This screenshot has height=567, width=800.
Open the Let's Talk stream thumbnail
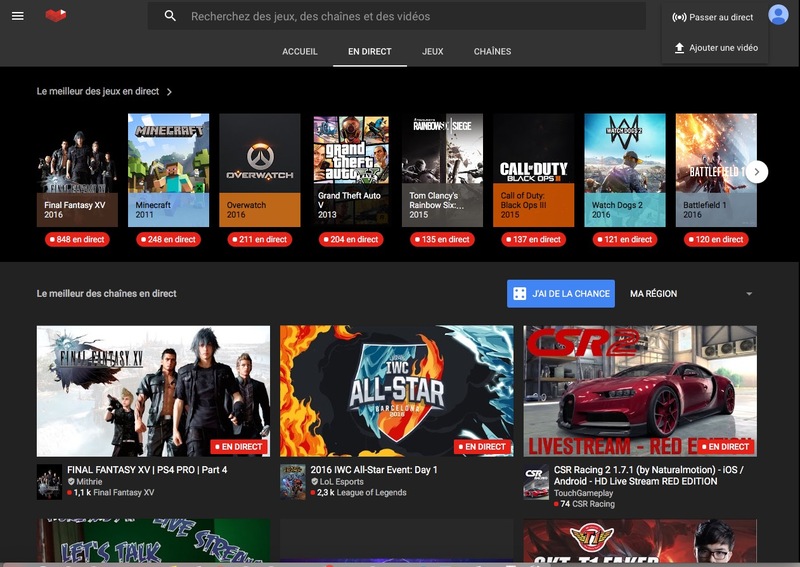(154, 541)
